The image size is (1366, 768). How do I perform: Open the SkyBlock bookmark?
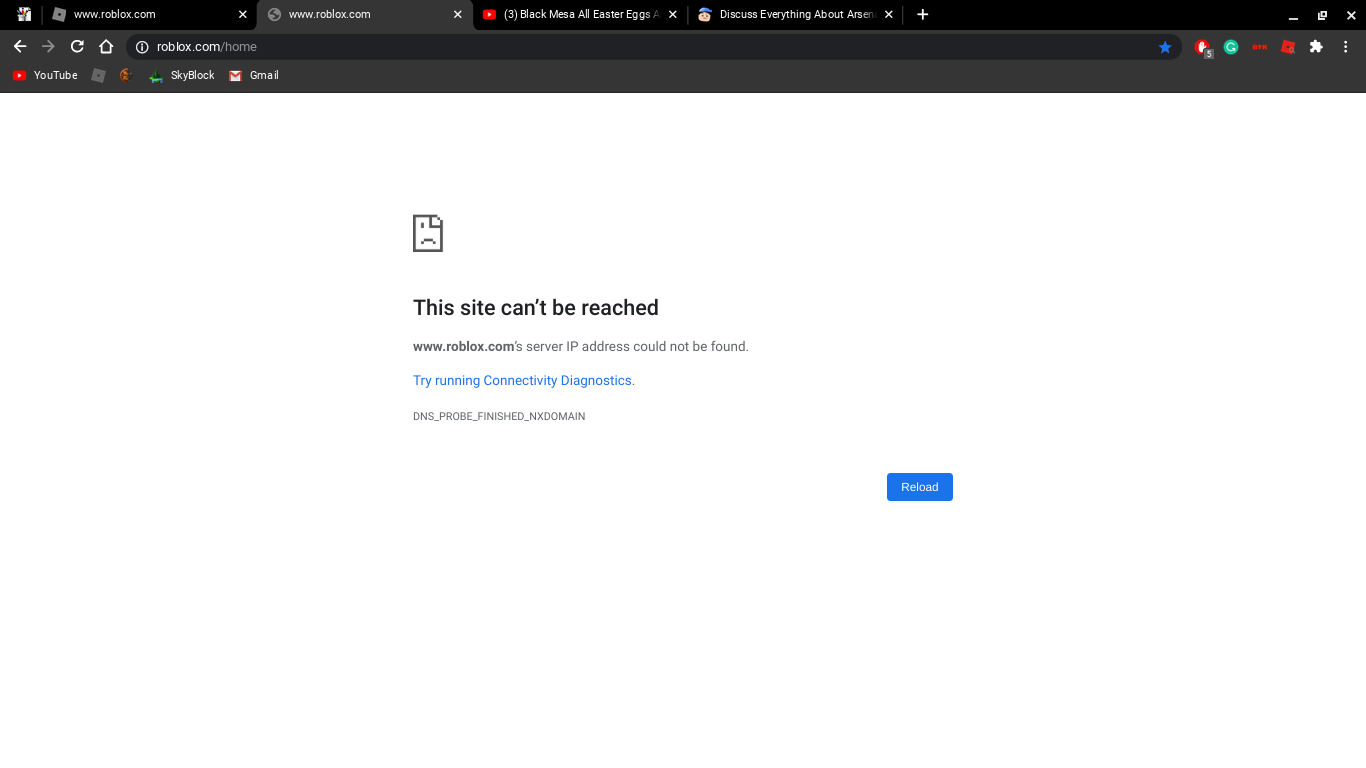pyautogui.click(x=181, y=75)
